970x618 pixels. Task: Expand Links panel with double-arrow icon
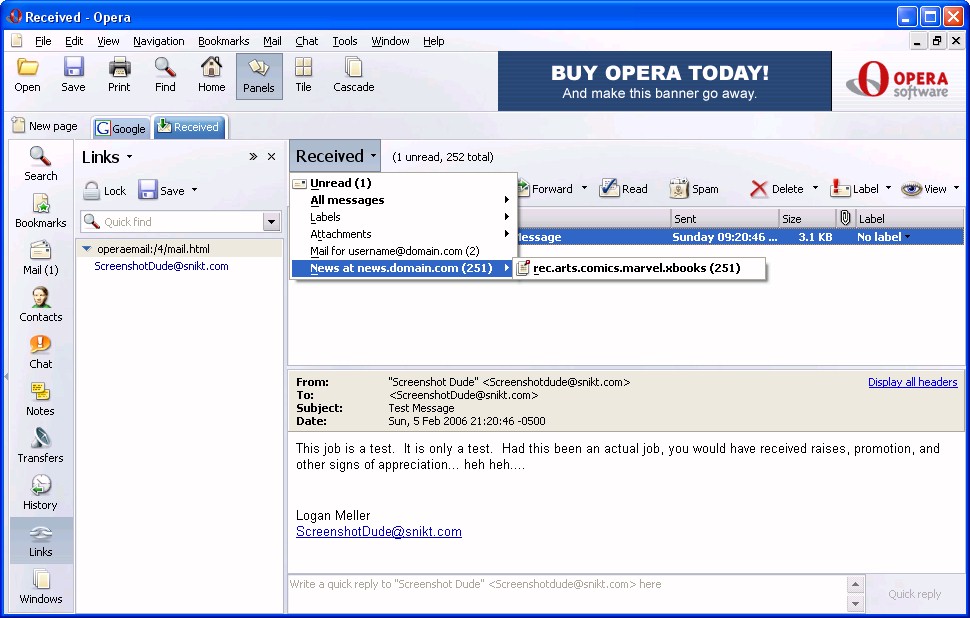pyautogui.click(x=253, y=157)
